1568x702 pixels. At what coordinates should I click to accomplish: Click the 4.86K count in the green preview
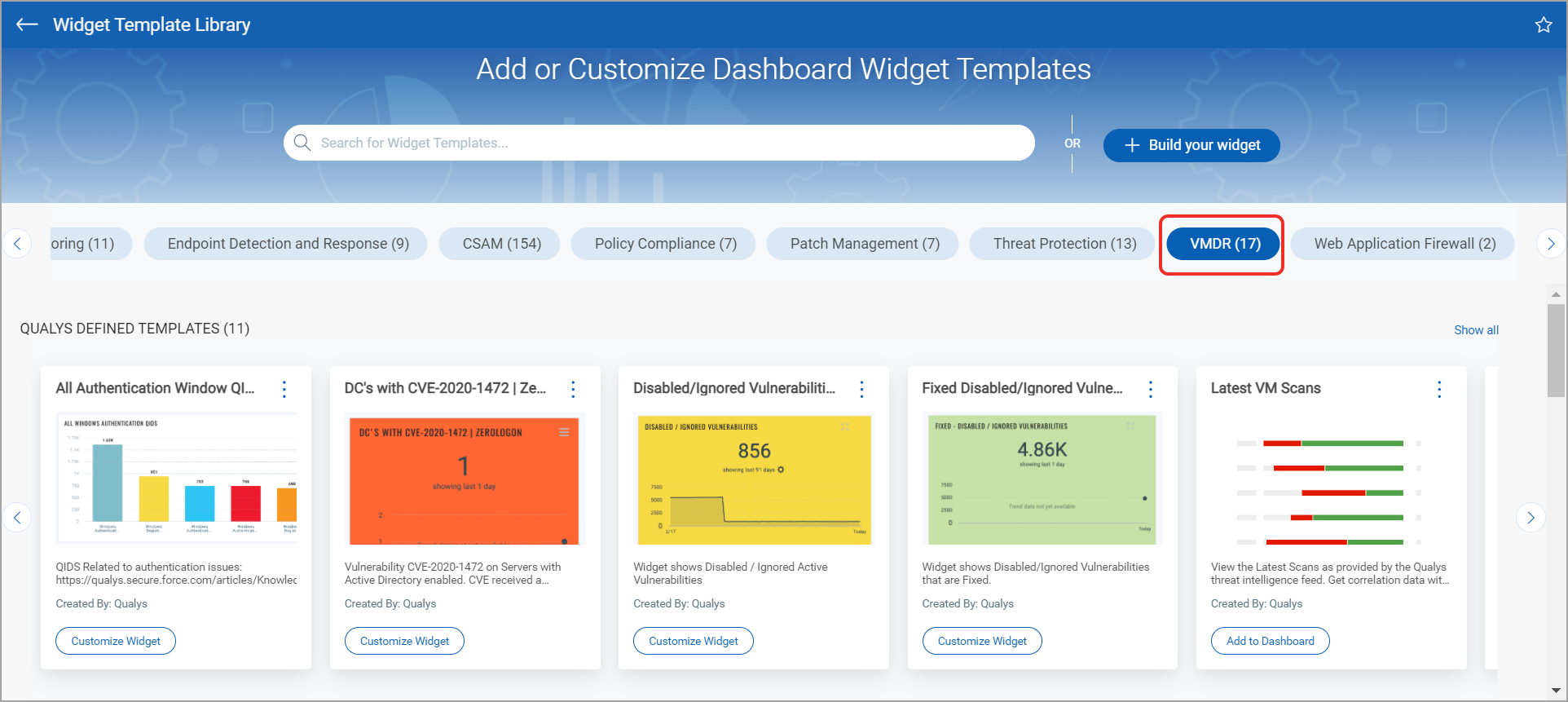click(1042, 449)
